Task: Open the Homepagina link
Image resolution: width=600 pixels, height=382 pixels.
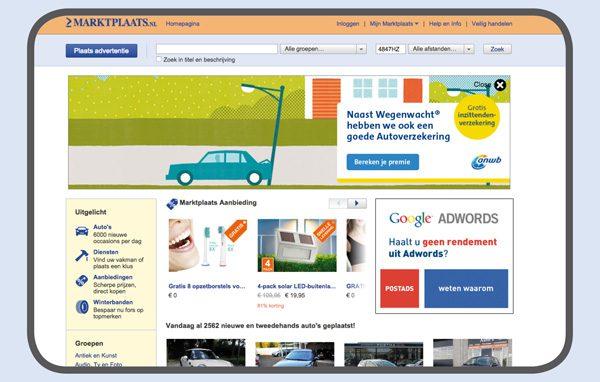Action: tap(183, 24)
